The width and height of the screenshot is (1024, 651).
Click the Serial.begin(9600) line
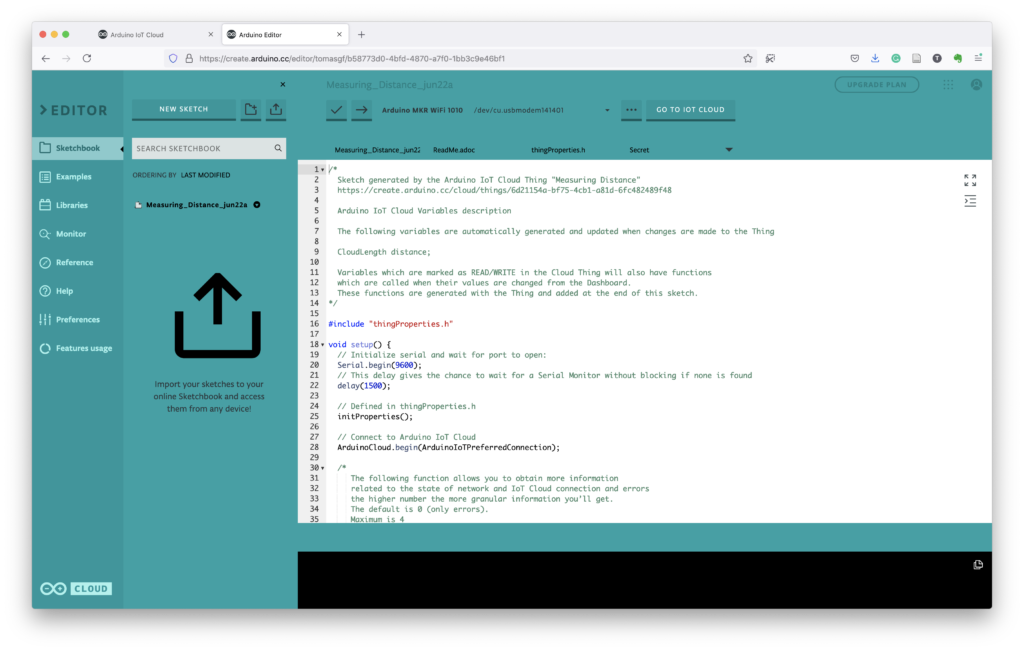[x=379, y=365]
